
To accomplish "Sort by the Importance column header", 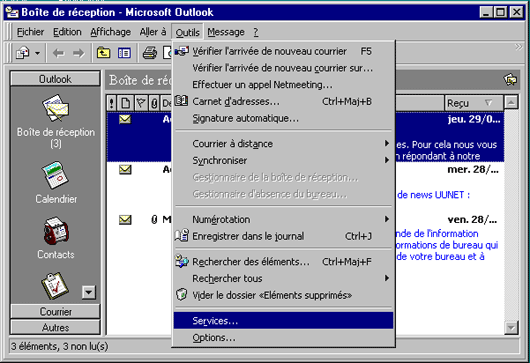I will (x=112, y=103).
